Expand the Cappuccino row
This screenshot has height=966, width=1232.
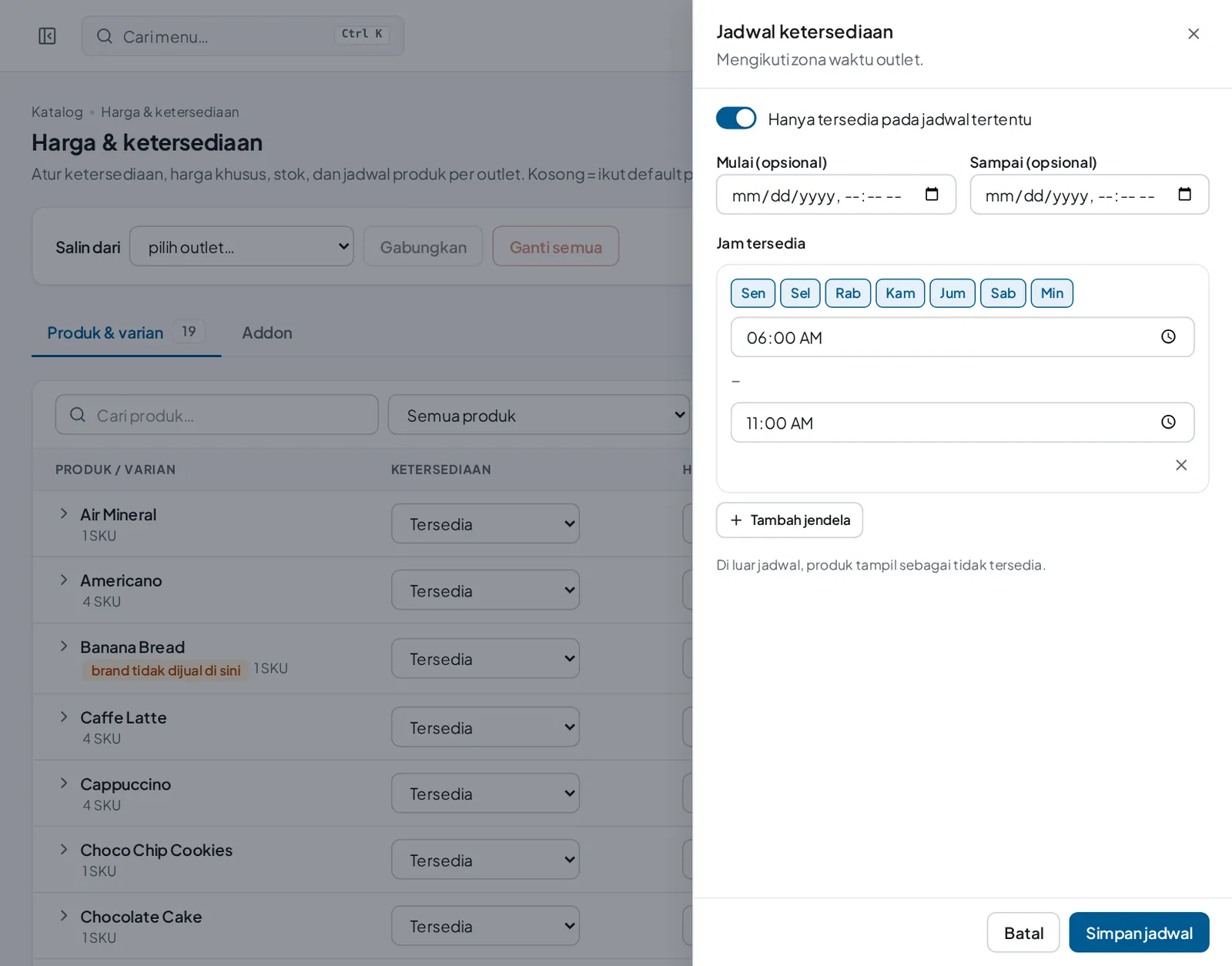[x=64, y=783]
